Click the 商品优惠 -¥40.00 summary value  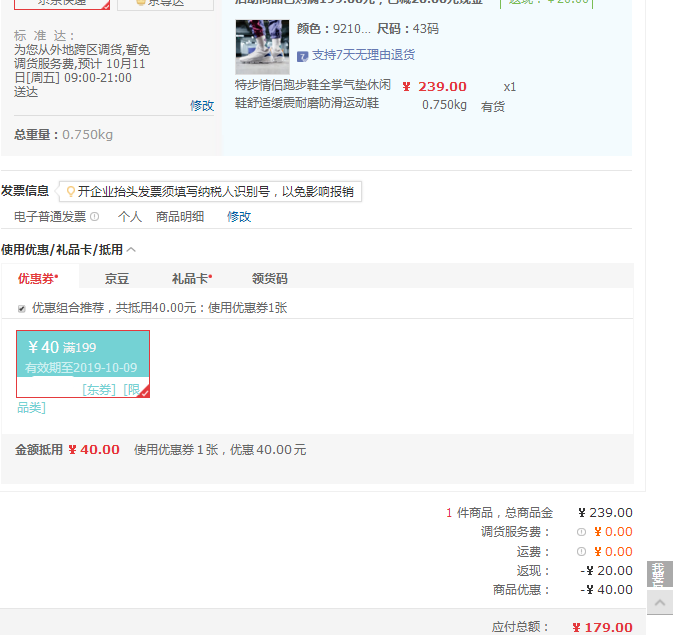(606, 590)
